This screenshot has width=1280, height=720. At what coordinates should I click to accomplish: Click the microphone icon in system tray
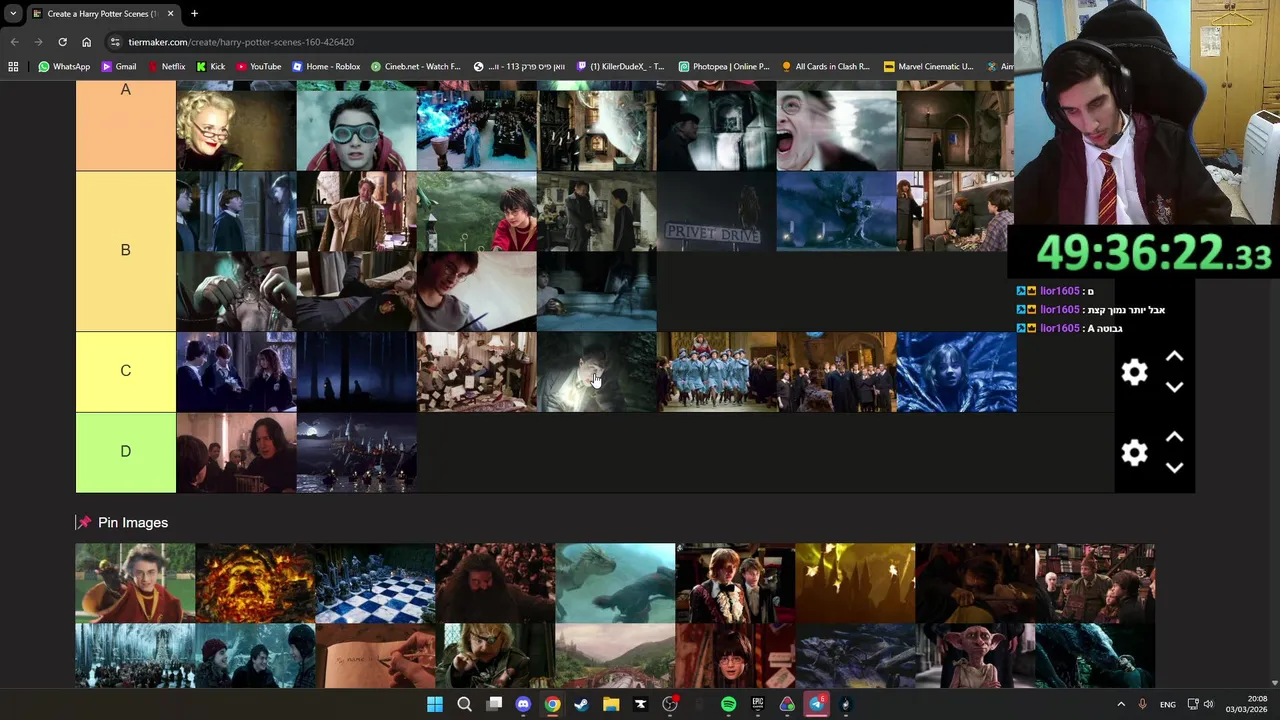point(1142,704)
